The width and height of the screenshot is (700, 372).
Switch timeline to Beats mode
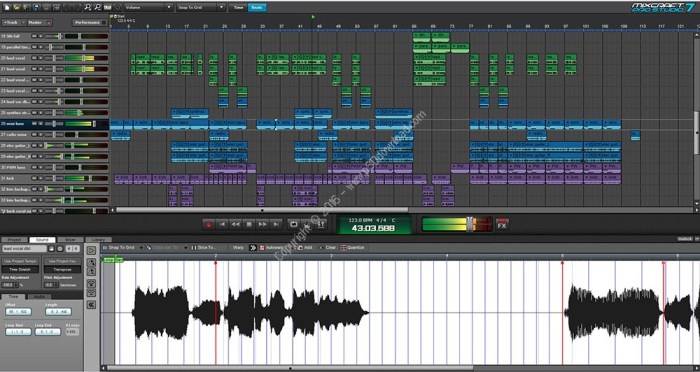[x=257, y=8]
